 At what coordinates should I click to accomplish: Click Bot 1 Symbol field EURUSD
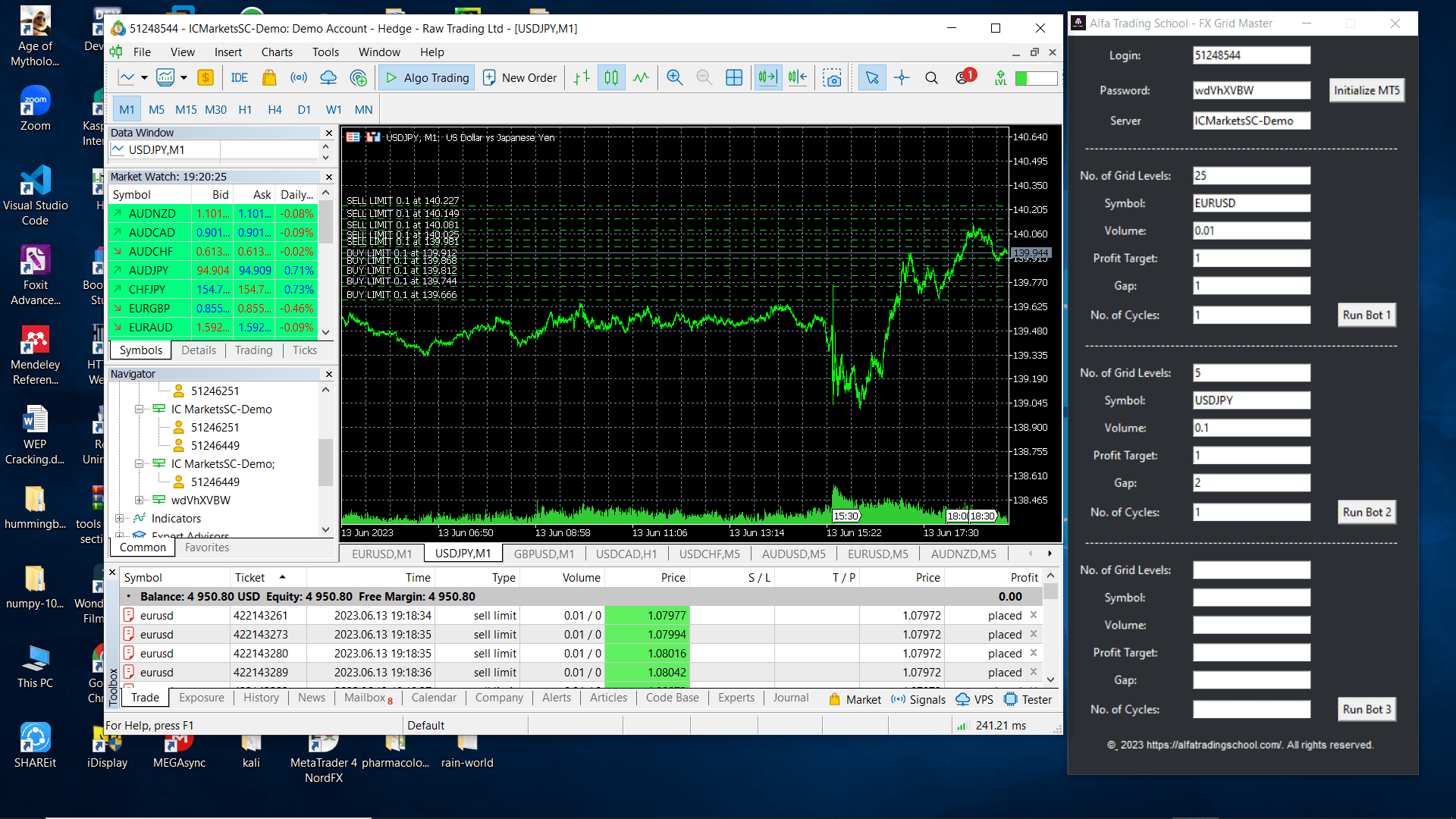tap(1251, 203)
